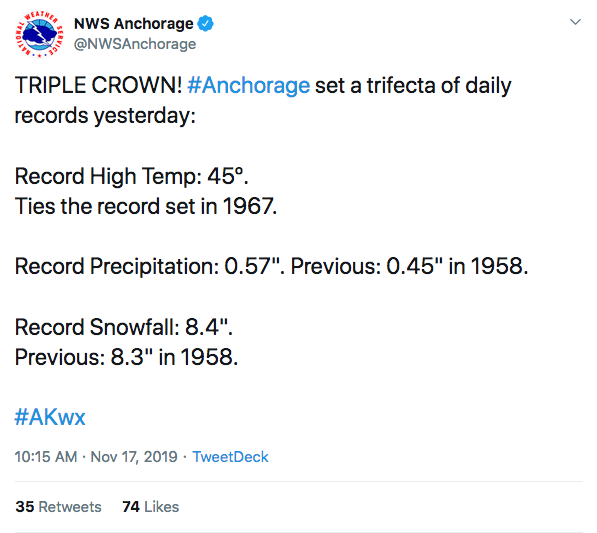View the 74 Likes list
Image resolution: width=597 pixels, height=533 pixels.
point(150,507)
